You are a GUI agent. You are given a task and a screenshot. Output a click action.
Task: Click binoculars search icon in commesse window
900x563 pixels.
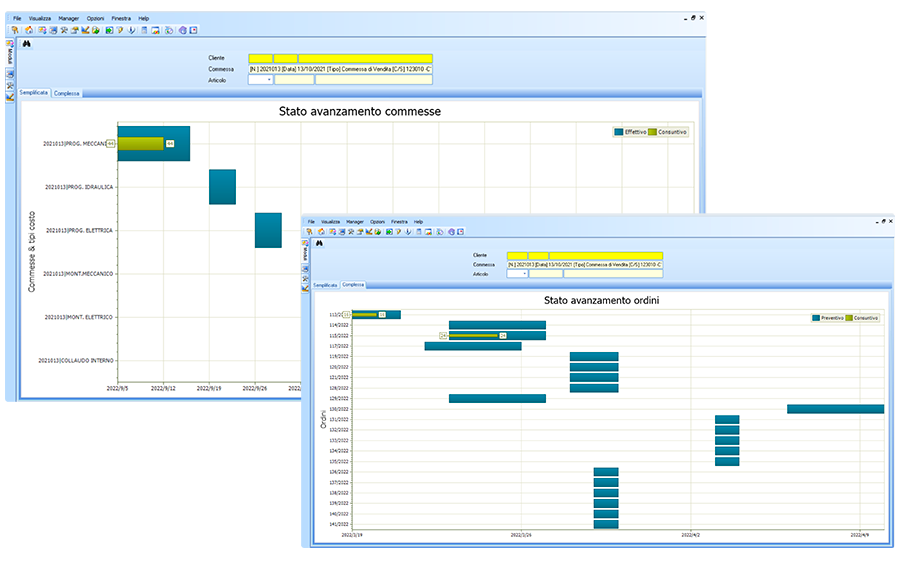pos(26,44)
